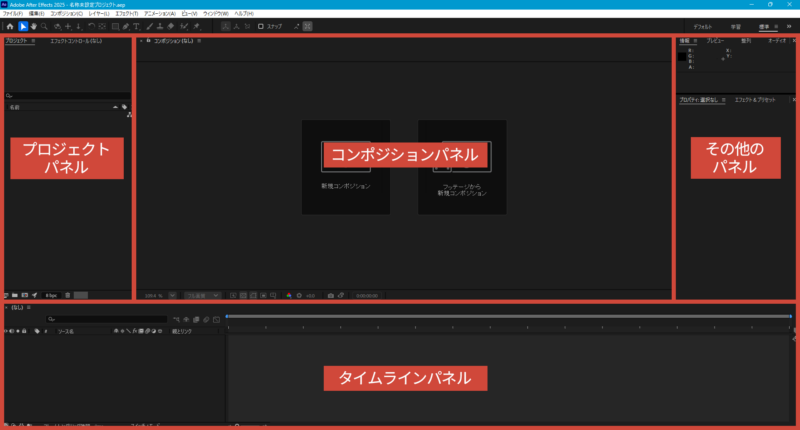The width and height of the screenshot is (800, 430).
Task: Toggle mask and shape path visibility
Action: tap(253, 295)
